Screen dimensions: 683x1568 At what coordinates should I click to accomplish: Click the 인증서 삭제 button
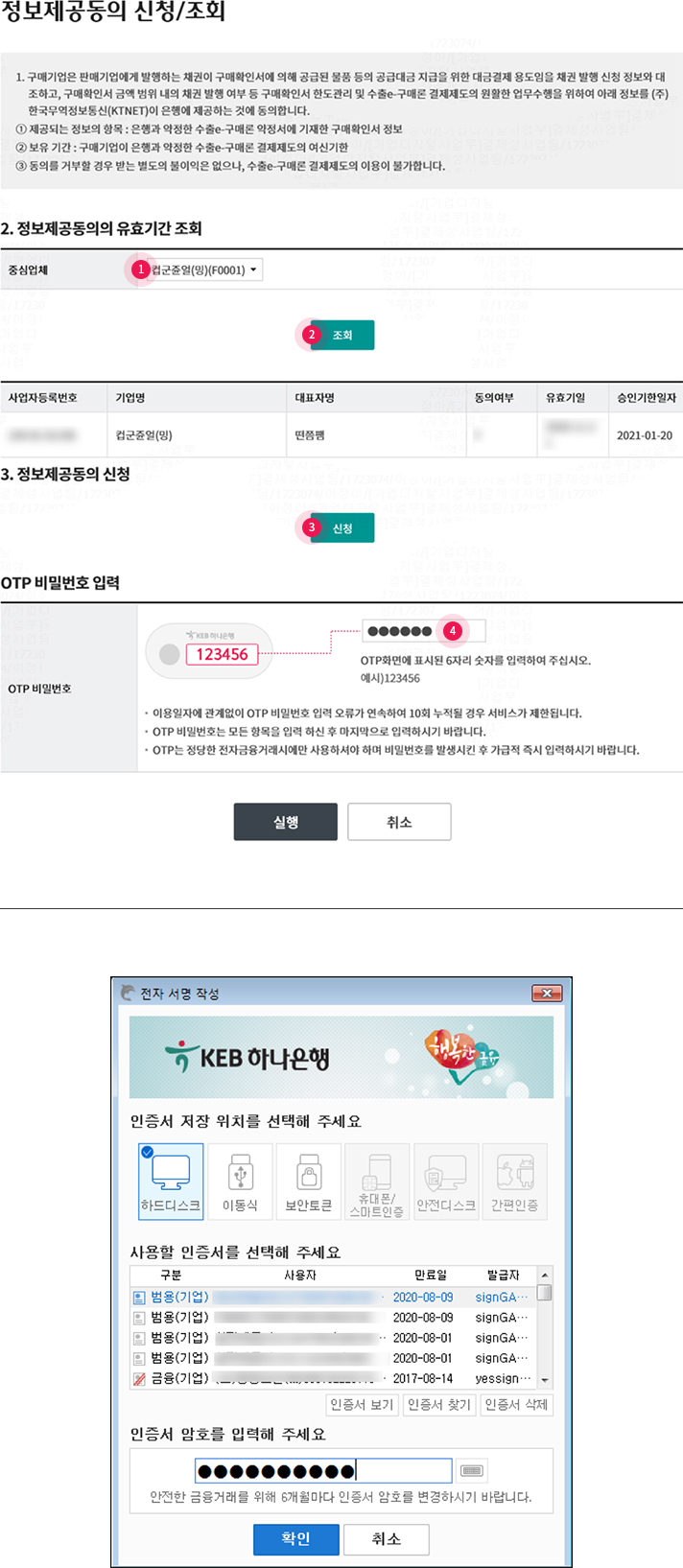(x=516, y=1404)
